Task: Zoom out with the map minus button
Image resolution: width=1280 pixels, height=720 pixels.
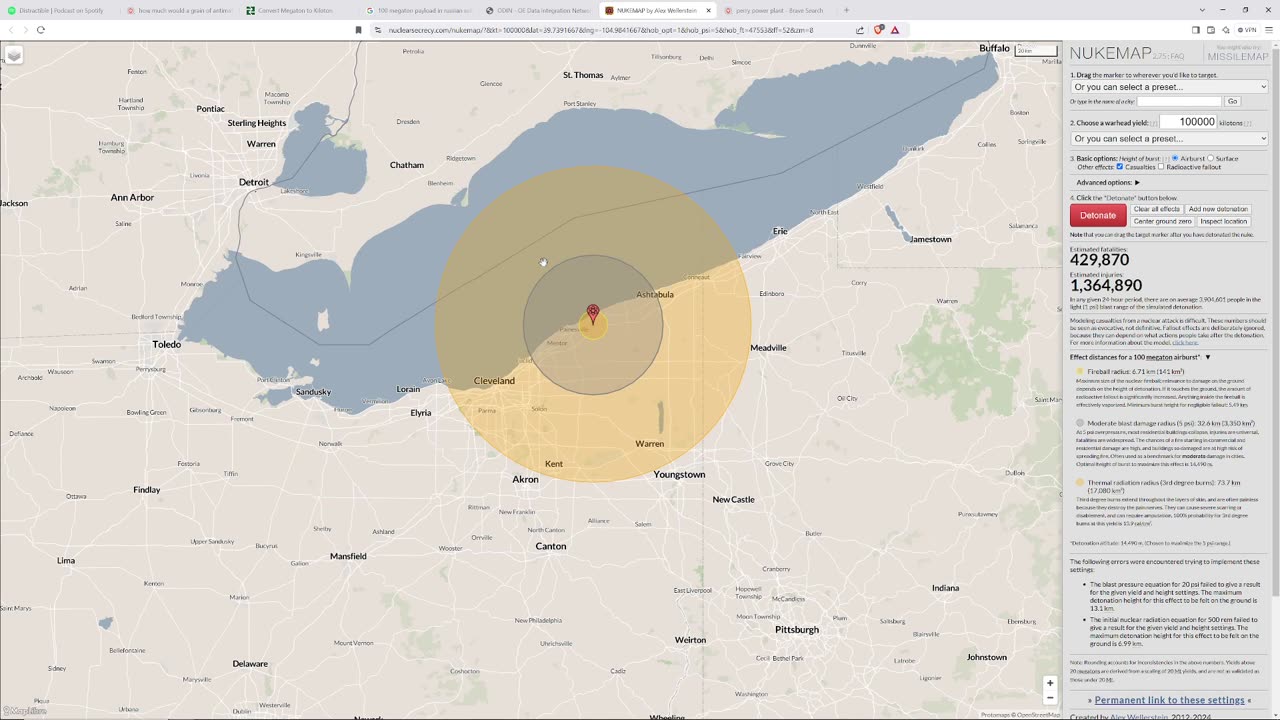Action: (x=1050, y=698)
